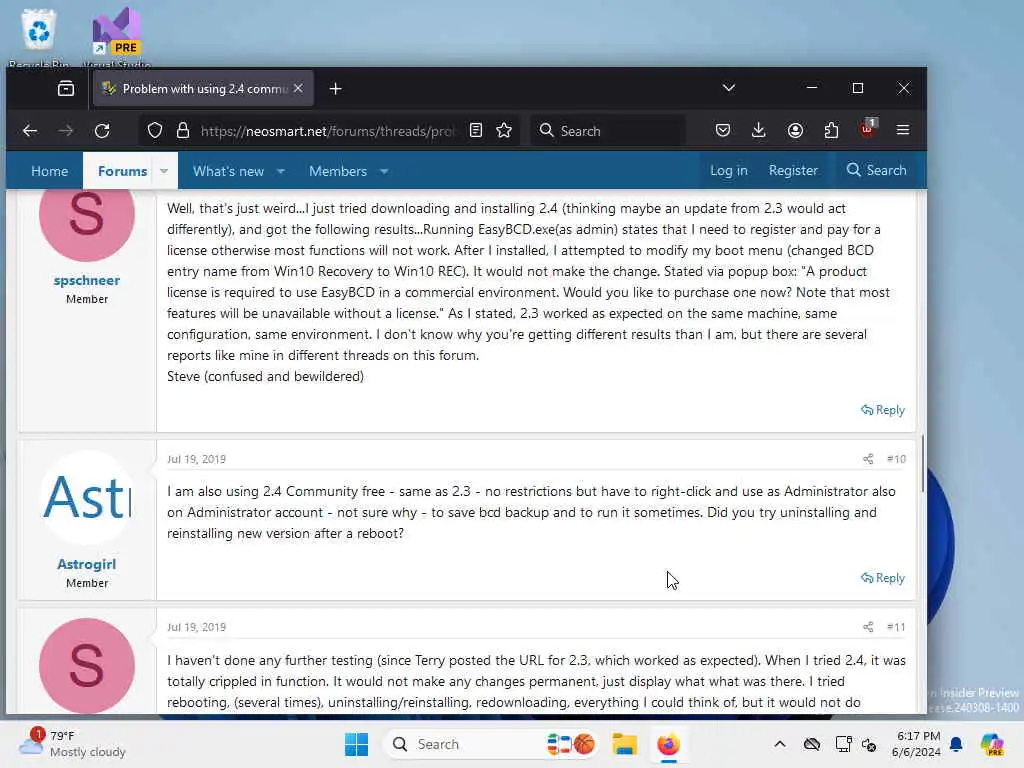
Task: Open the spschneer username link
Action: 87,280
